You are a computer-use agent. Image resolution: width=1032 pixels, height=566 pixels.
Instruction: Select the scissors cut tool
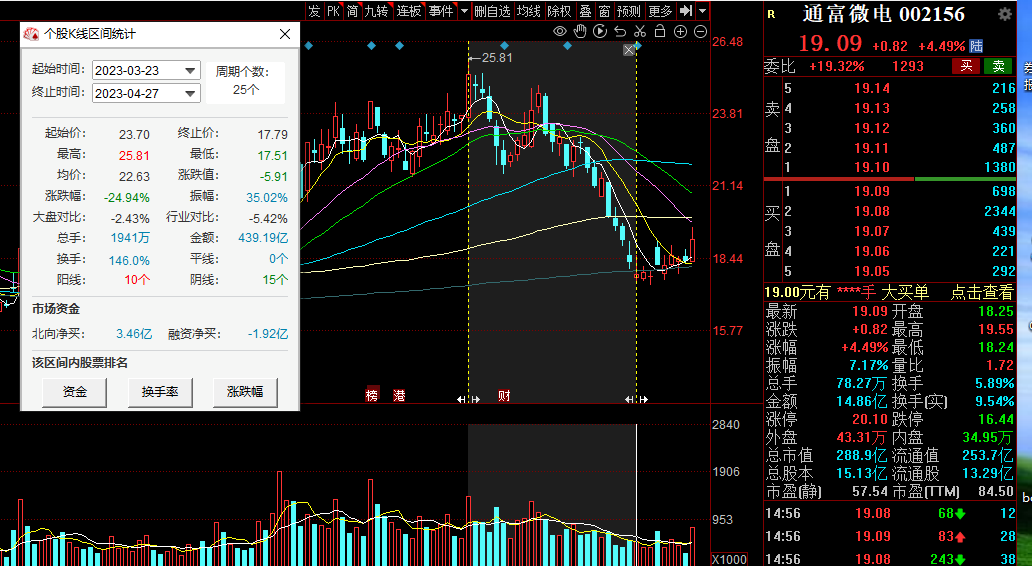(640, 32)
